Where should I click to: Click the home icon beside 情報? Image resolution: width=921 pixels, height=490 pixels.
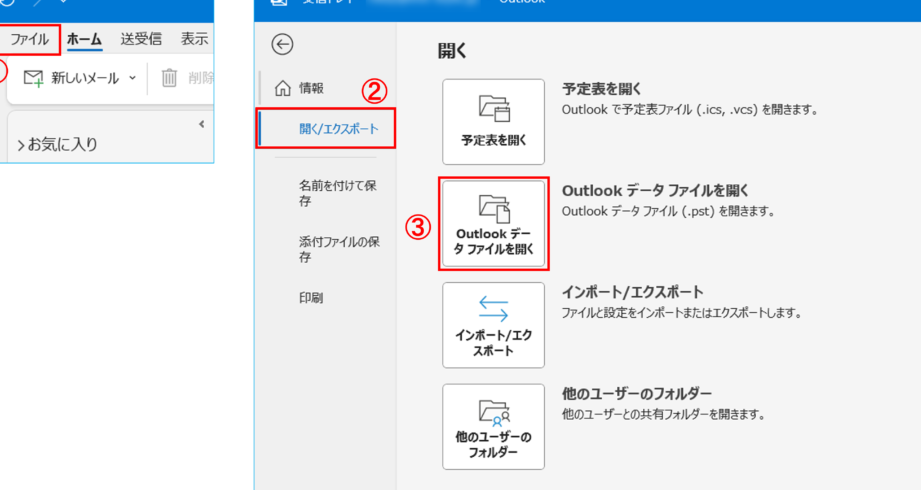pos(283,88)
